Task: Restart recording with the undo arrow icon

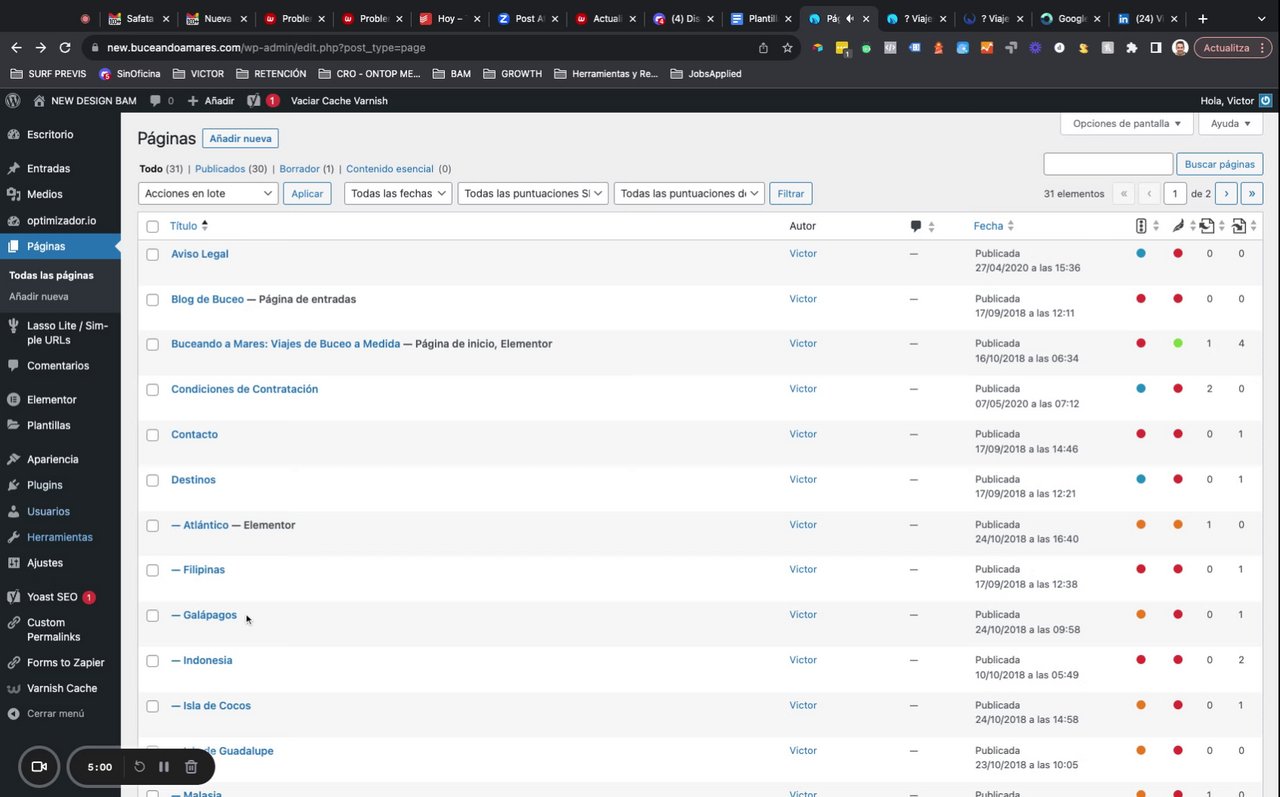Action: click(x=140, y=767)
